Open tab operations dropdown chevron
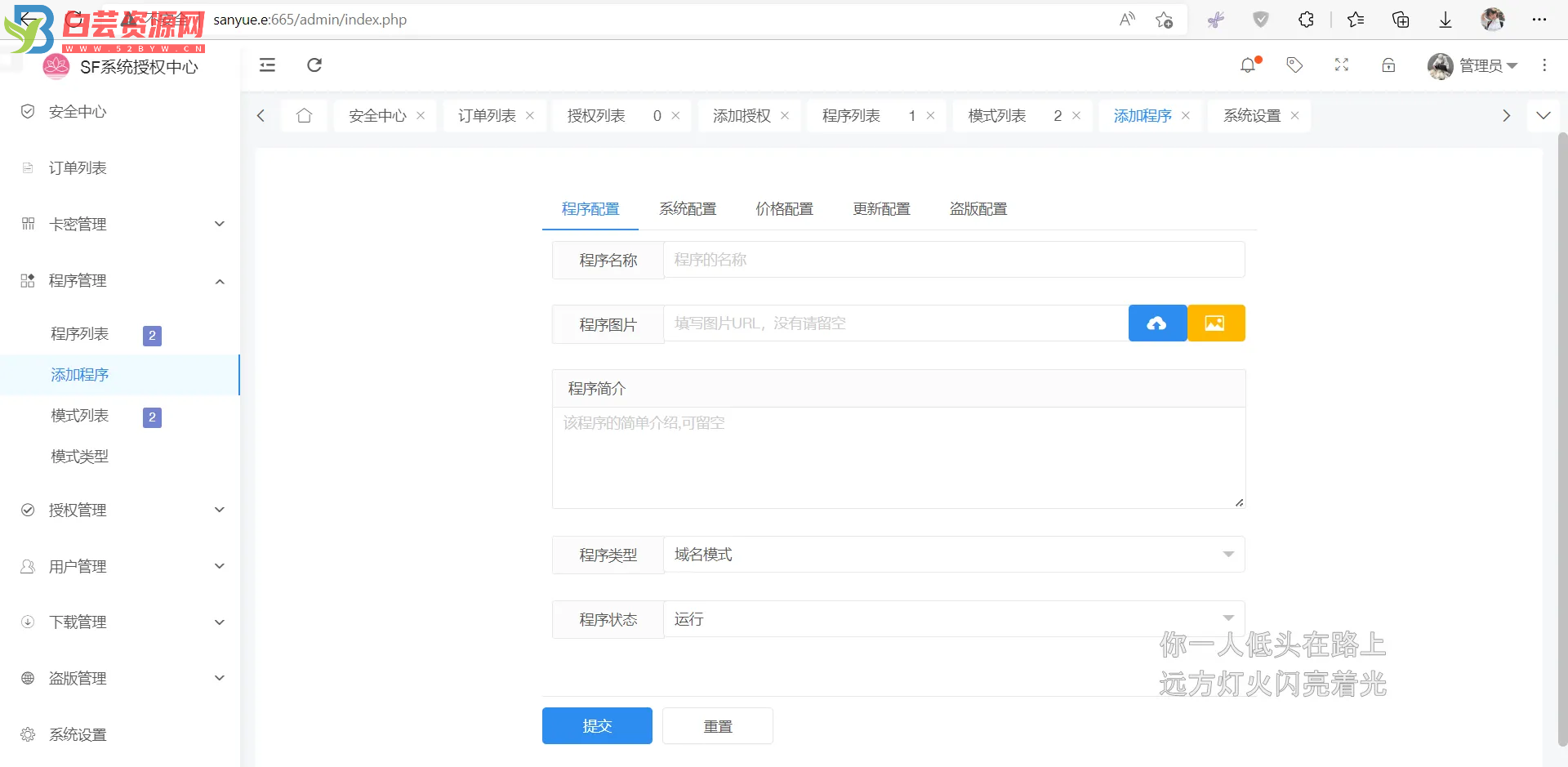 (1543, 116)
